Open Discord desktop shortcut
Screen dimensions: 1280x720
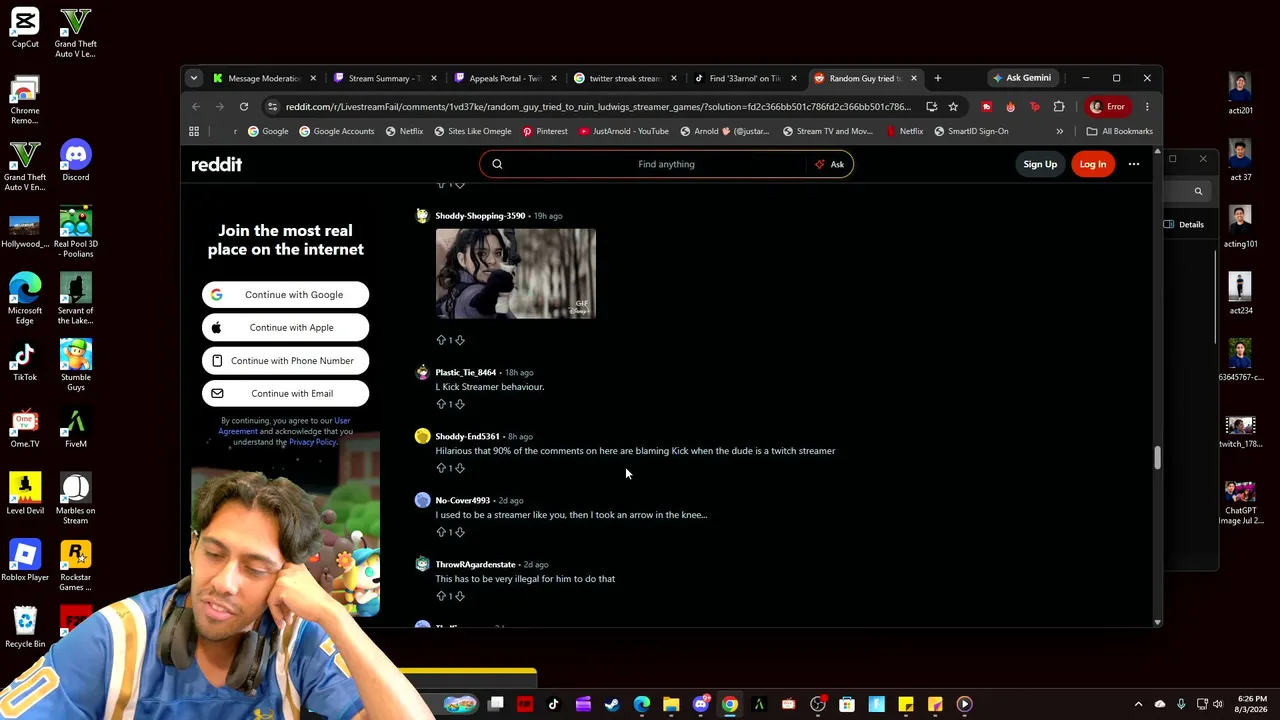coord(76,161)
